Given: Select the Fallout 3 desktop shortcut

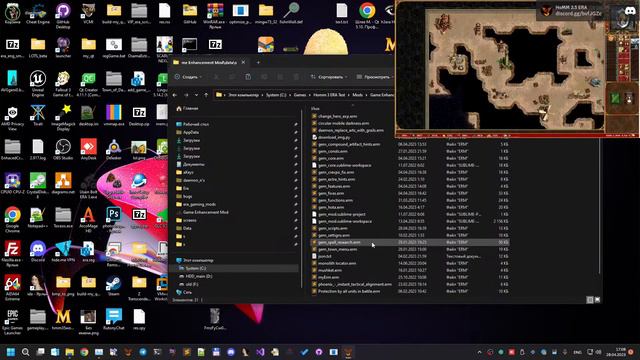Looking at the screenshot, I should pyautogui.click(x=63, y=84).
